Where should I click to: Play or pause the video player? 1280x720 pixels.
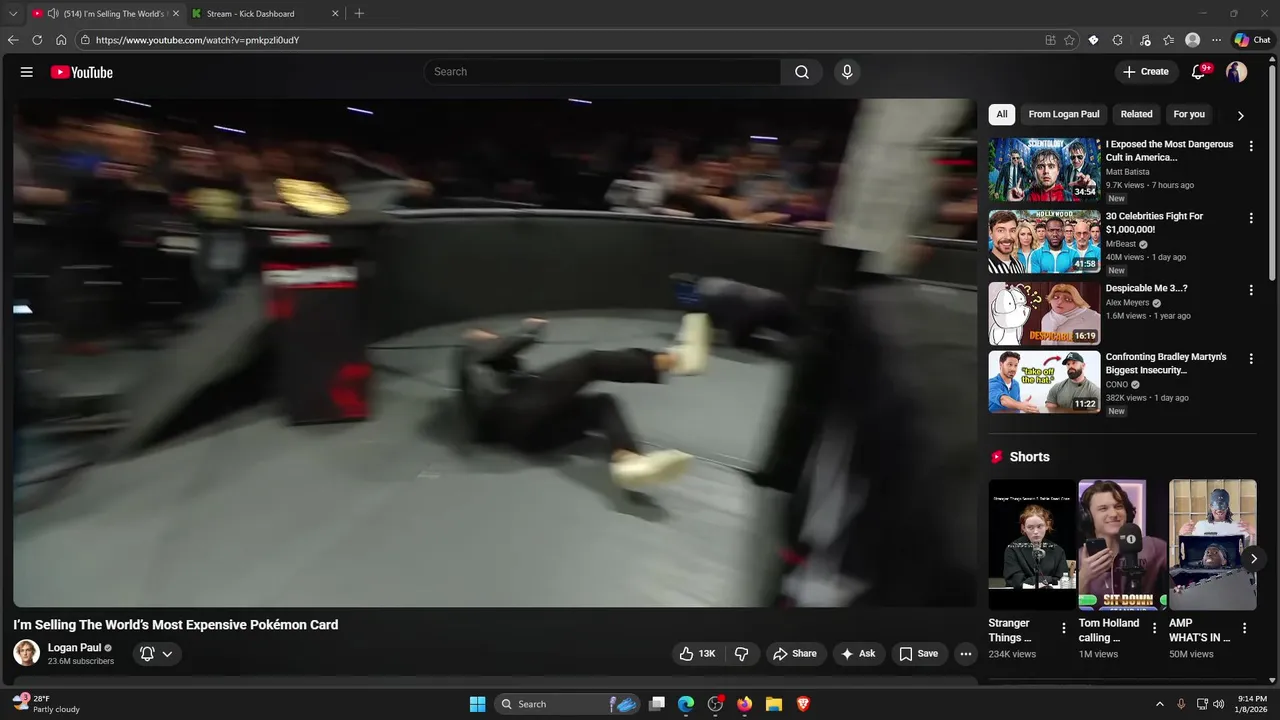tap(495, 352)
